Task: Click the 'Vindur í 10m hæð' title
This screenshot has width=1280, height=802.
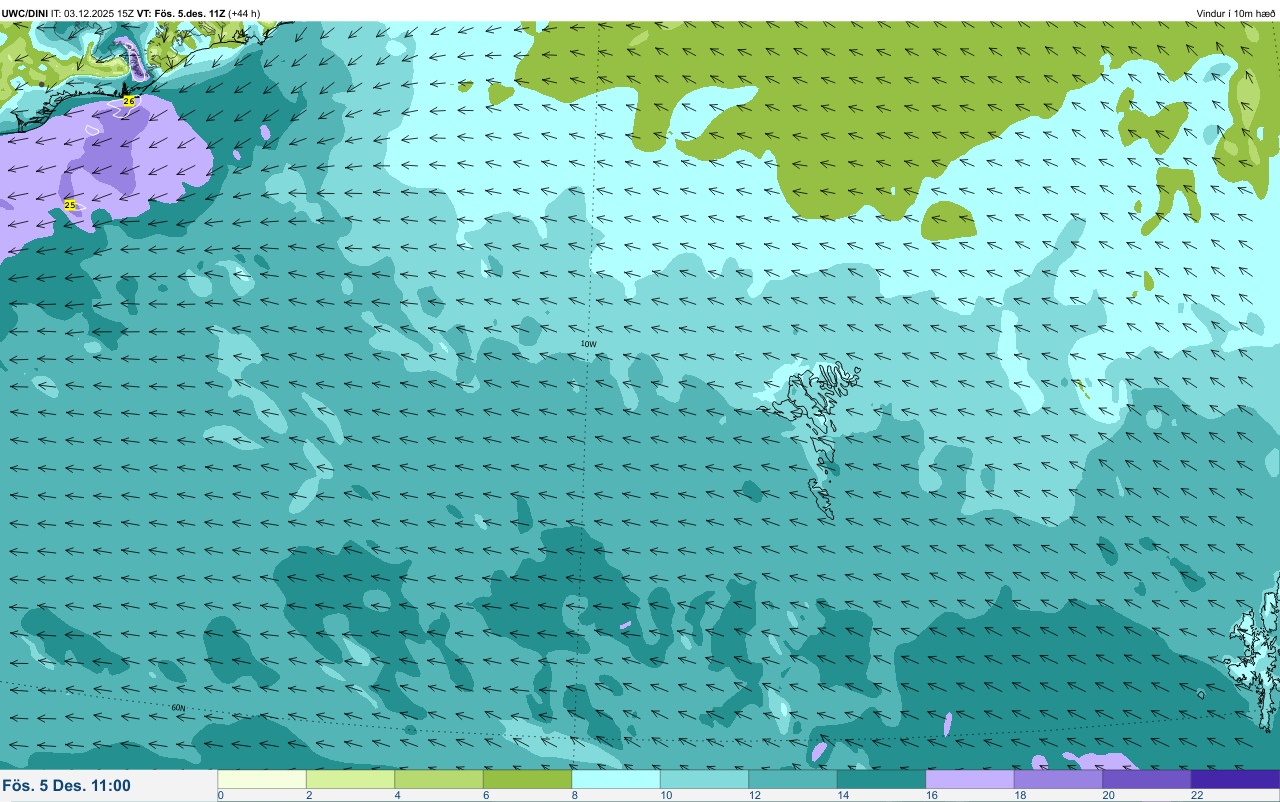Action: [1236, 13]
